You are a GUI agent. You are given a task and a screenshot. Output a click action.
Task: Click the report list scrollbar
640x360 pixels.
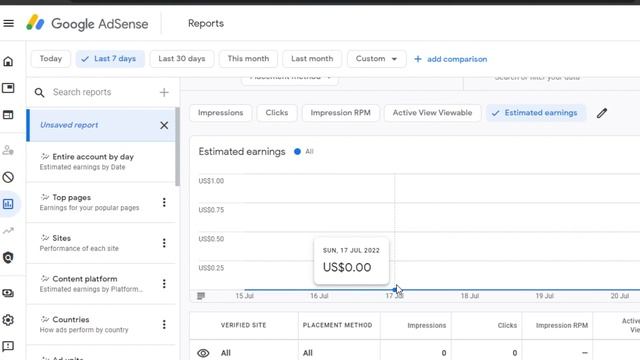[x=178, y=147]
